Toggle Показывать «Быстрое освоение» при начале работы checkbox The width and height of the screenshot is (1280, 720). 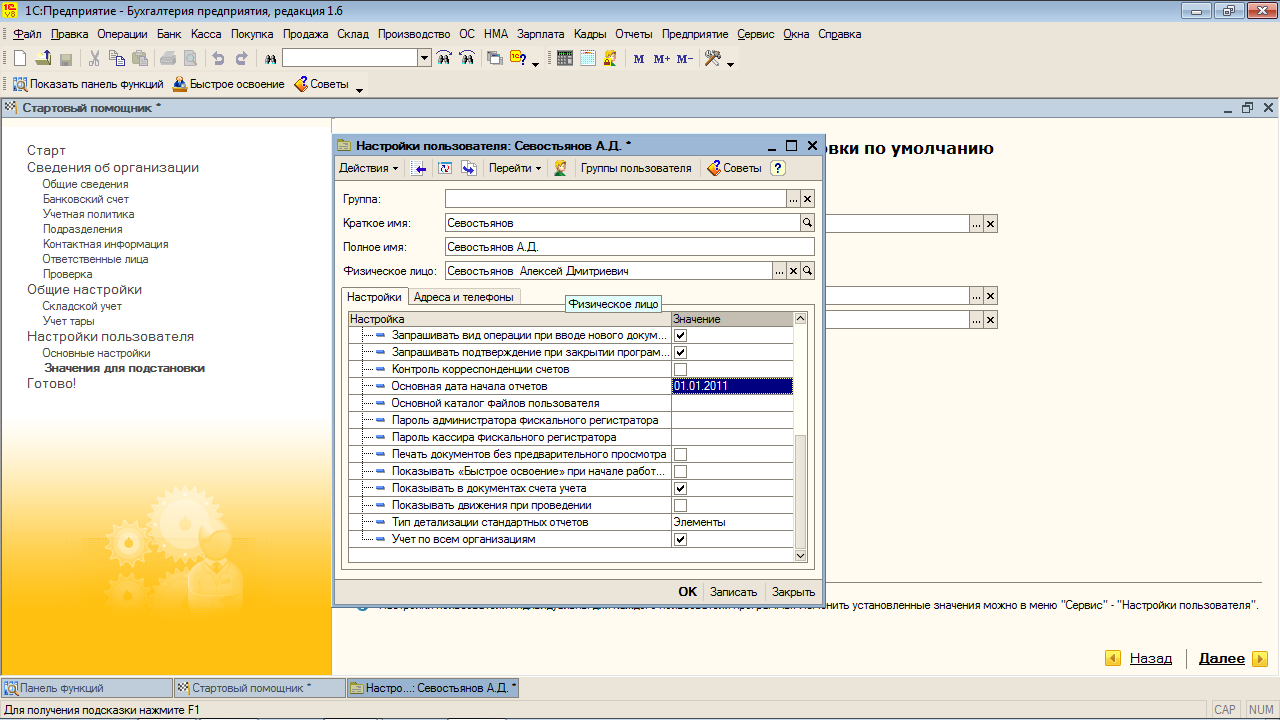(x=681, y=471)
